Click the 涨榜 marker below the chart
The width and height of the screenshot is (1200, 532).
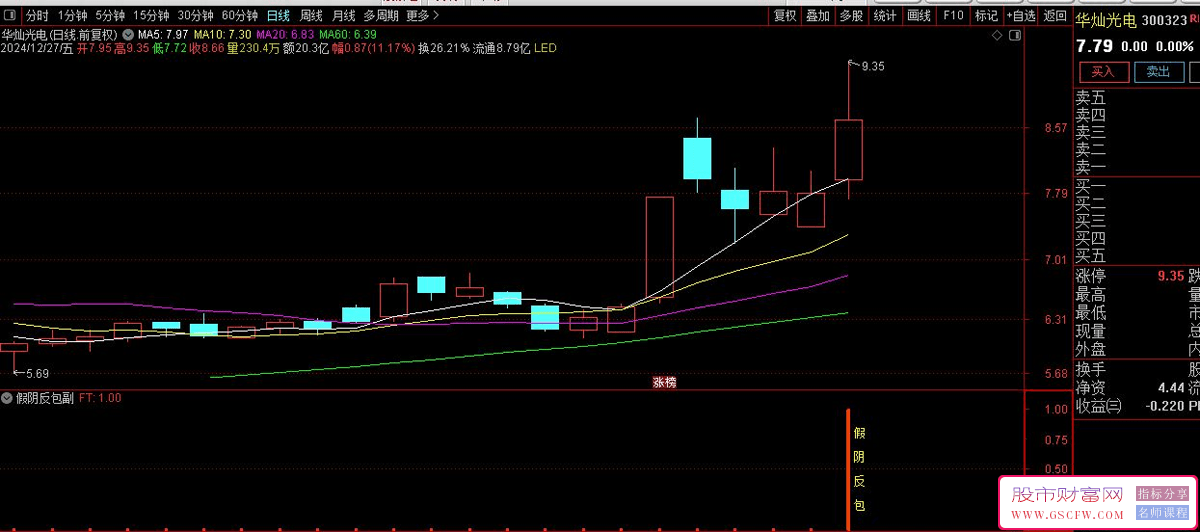[664, 383]
